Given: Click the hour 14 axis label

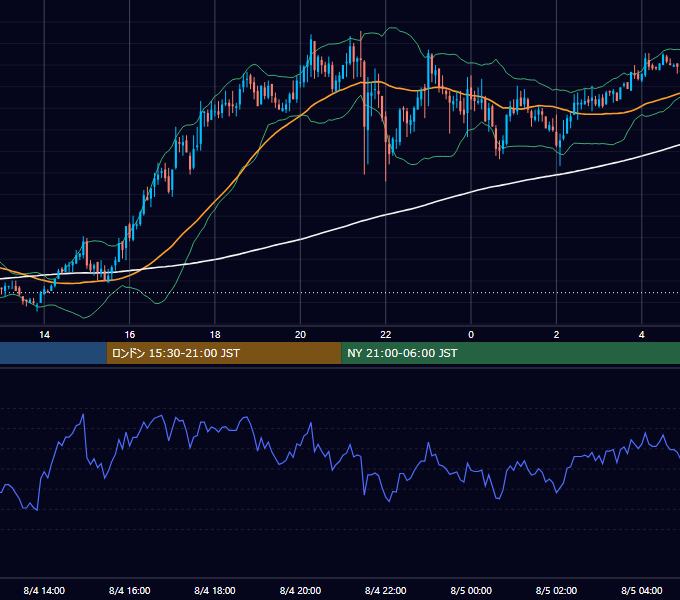Looking at the screenshot, I should click(44, 335).
